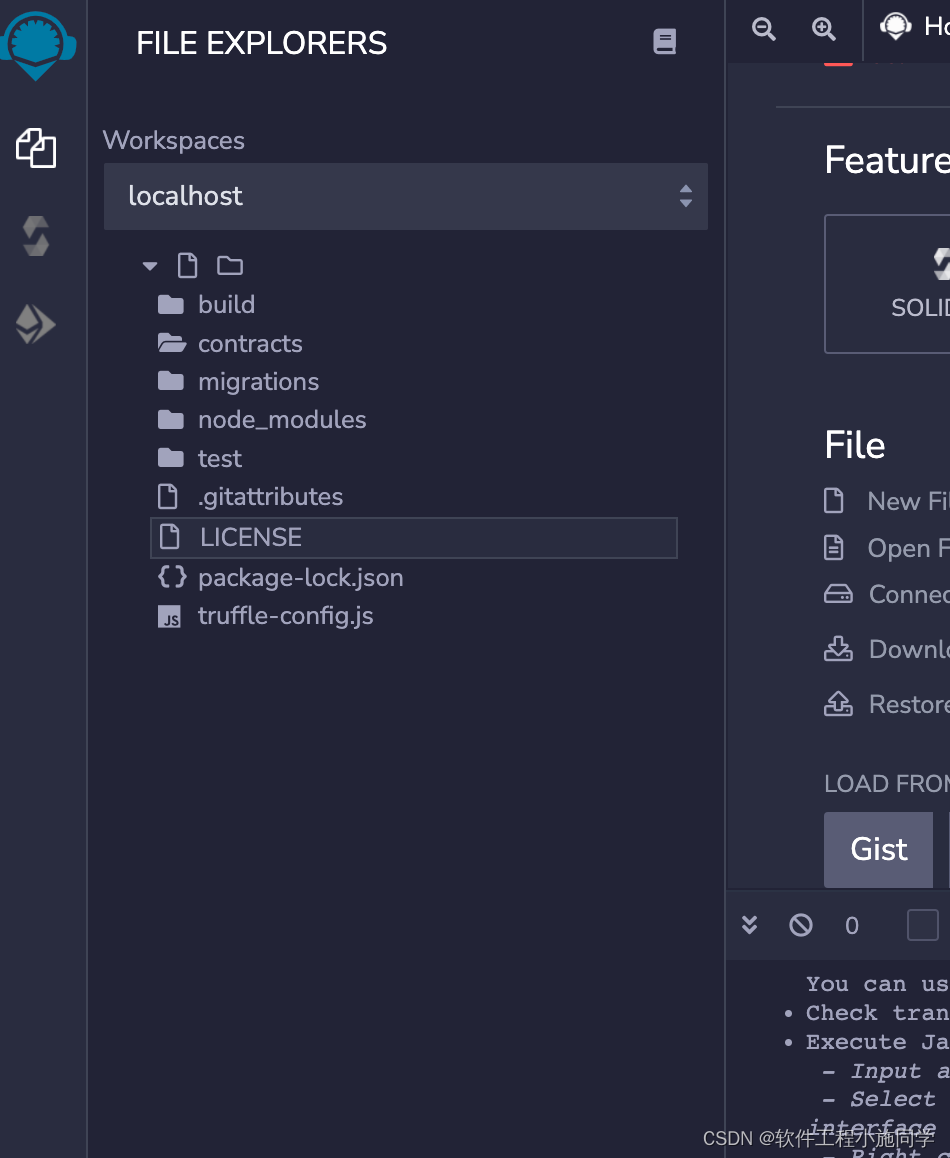Image resolution: width=950 pixels, height=1158 pixels.
Task: Click the Gist load button
Action: (878, 849)
